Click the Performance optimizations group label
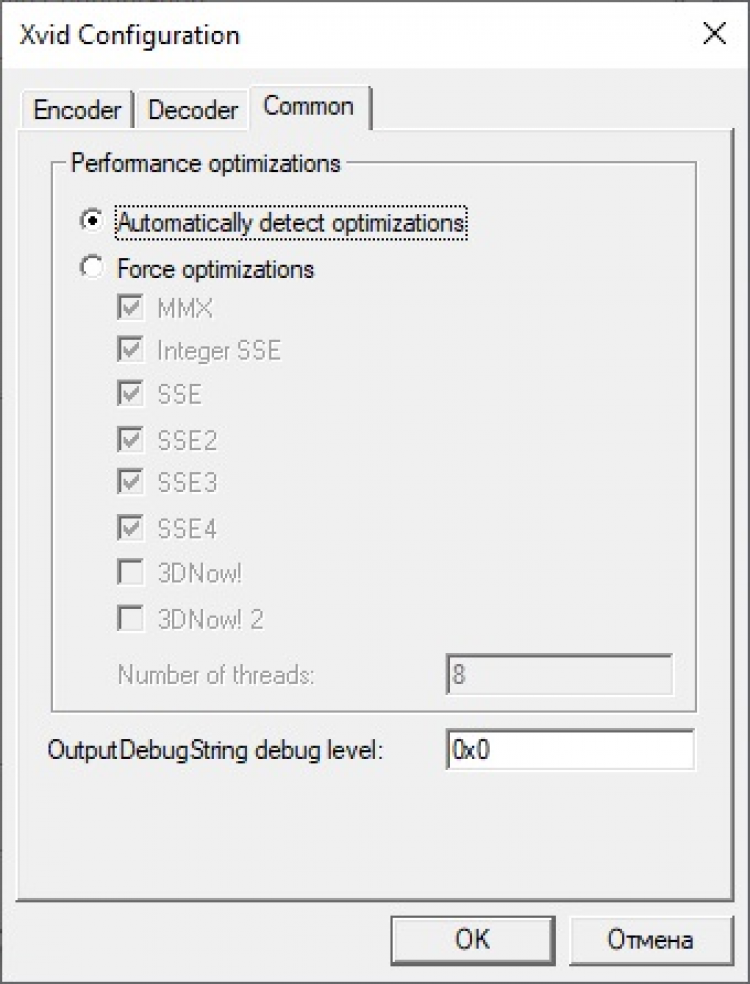 [x=206, y=163]
